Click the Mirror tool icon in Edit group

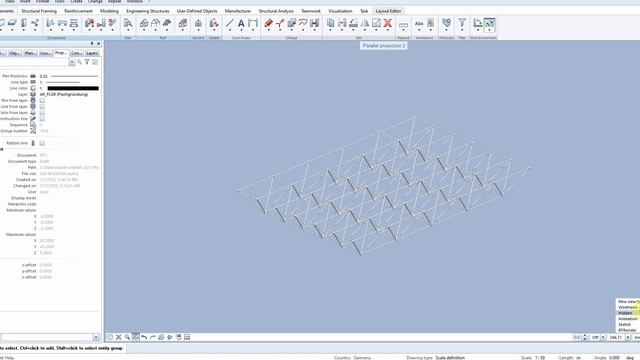(364, 23)
